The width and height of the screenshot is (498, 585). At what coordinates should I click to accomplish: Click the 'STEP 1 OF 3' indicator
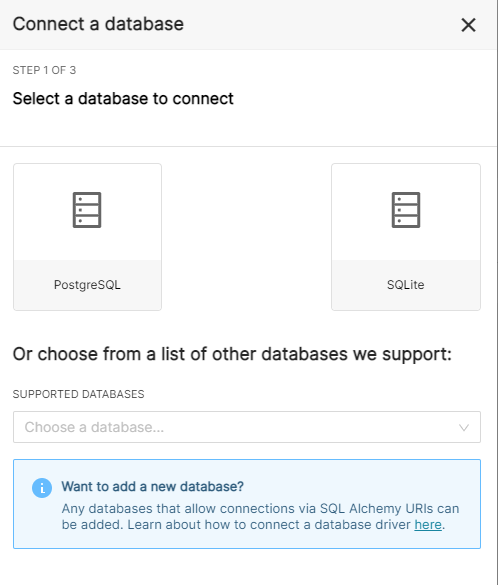(x=44, y=70)
